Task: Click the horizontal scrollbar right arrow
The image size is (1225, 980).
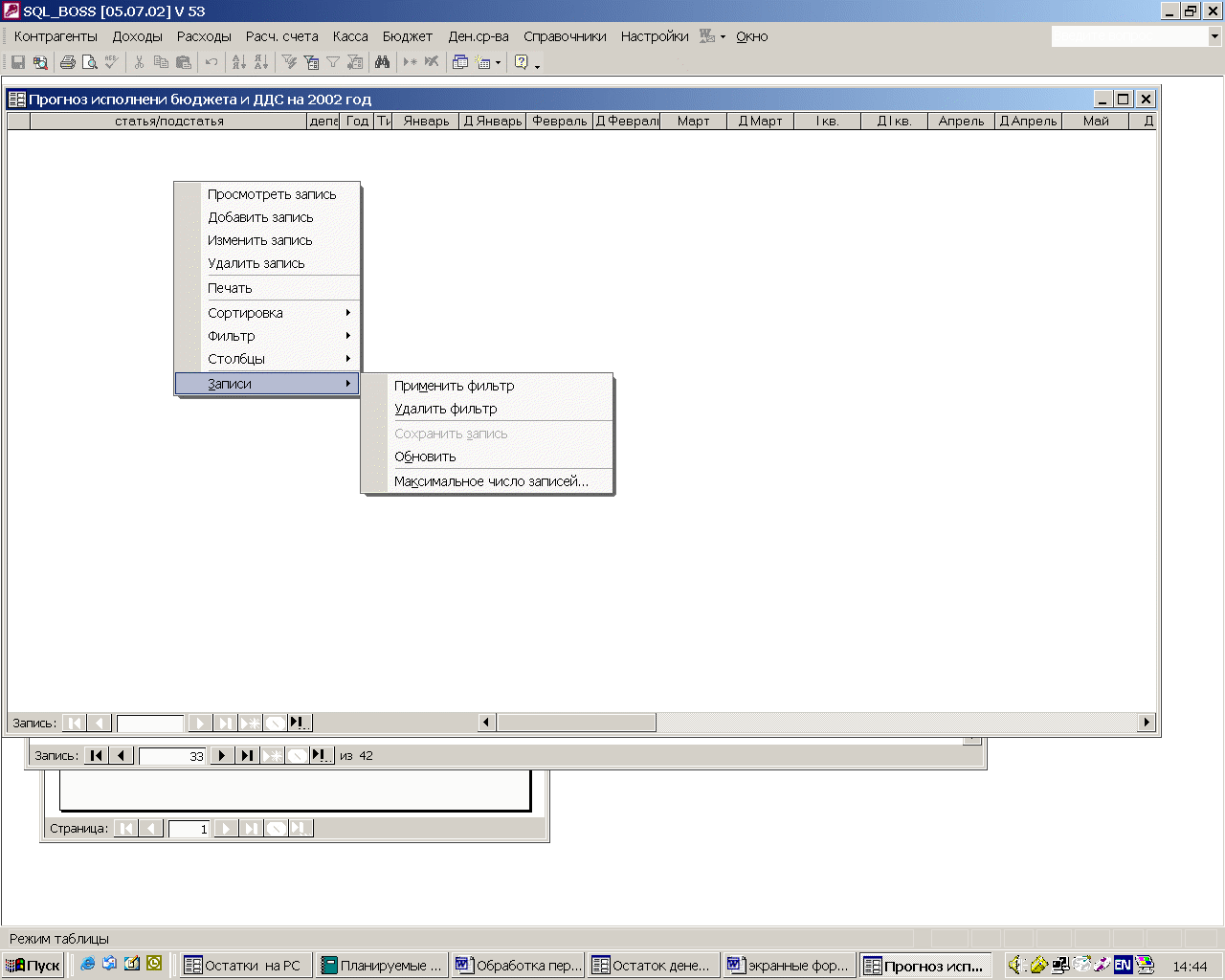Action: (1147, 723)
